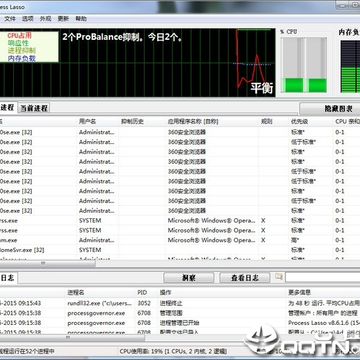This screenshot has width=360, height=360.
Task: Click the log panel horizontal scrollbar thumb
Action: 72,338
